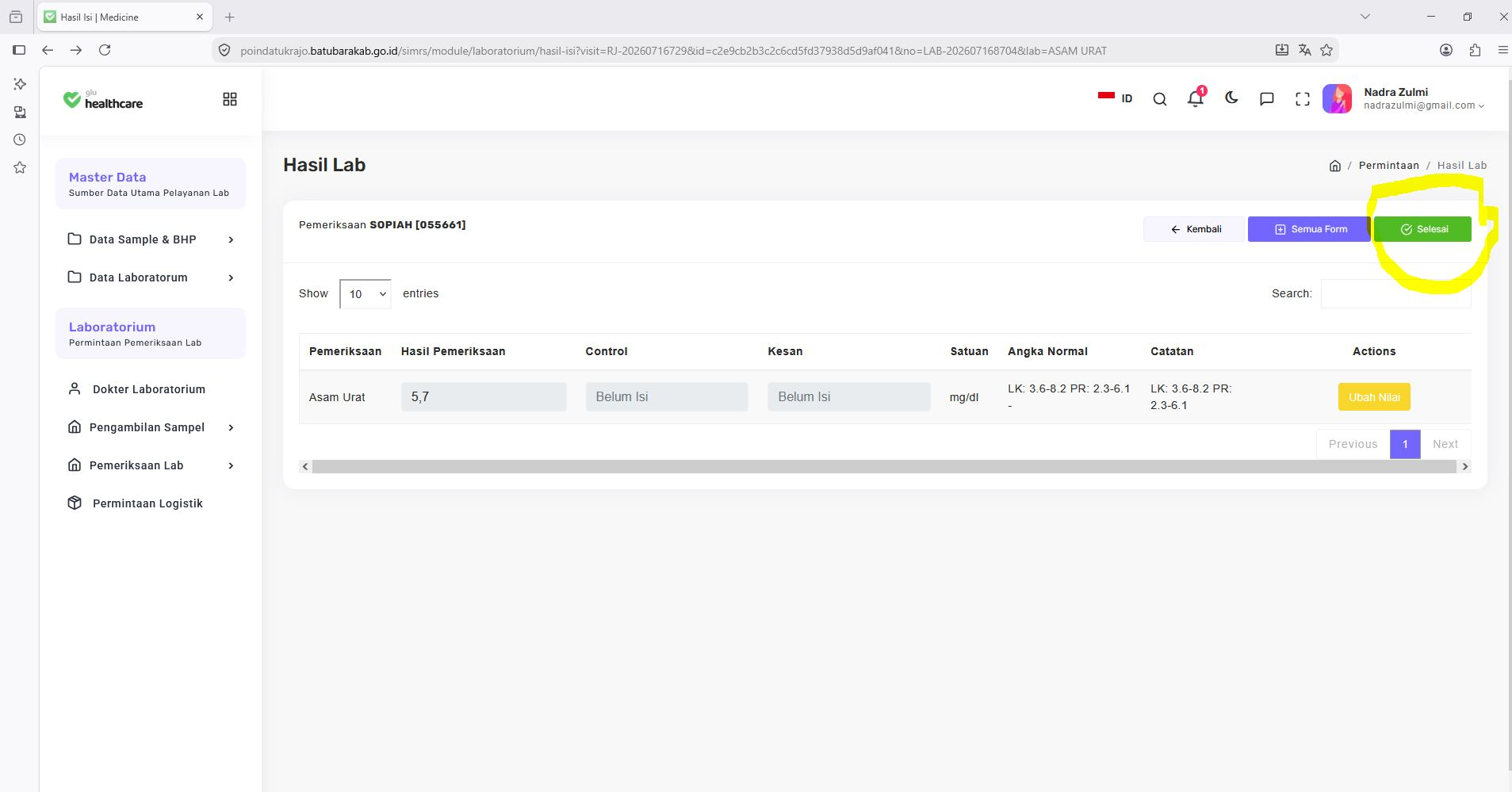The image size is (1512, 792).
Task: Click the Kembali back button
Action: point(1196,229)
